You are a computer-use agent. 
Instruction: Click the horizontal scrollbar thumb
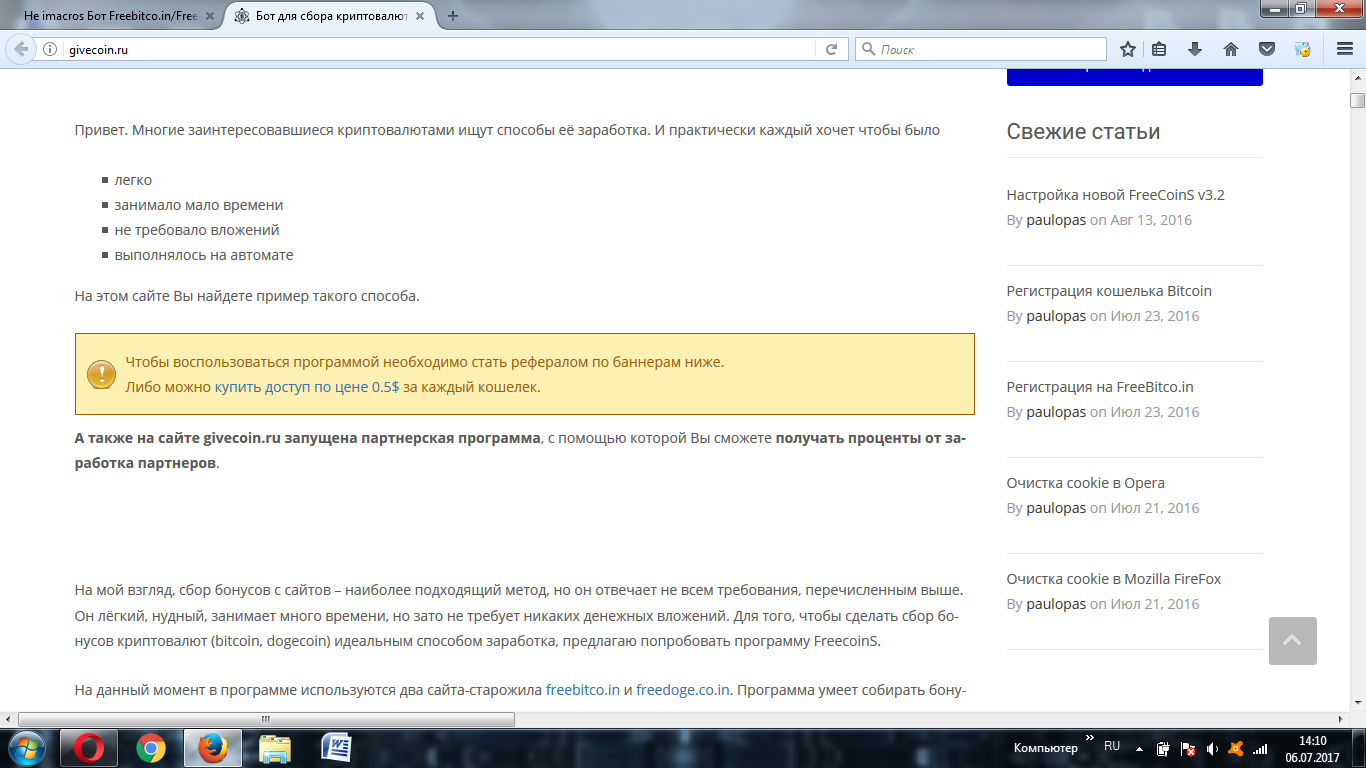point(266,719)
